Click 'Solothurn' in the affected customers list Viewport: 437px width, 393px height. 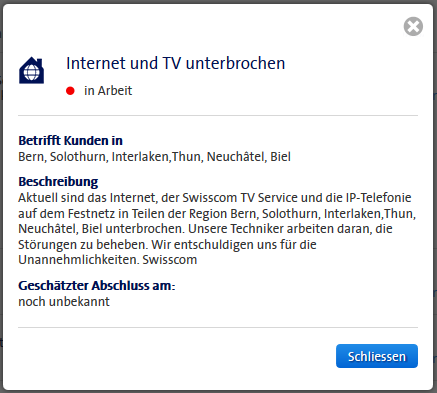coord(78,157)
